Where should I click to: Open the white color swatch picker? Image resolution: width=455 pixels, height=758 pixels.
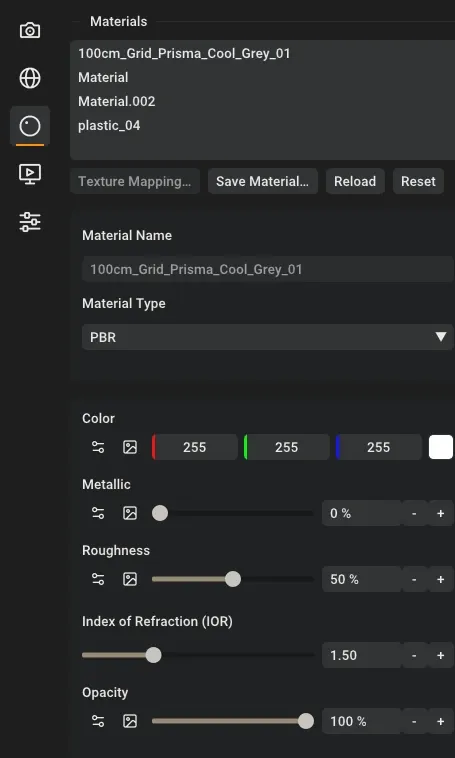point(441,447)
